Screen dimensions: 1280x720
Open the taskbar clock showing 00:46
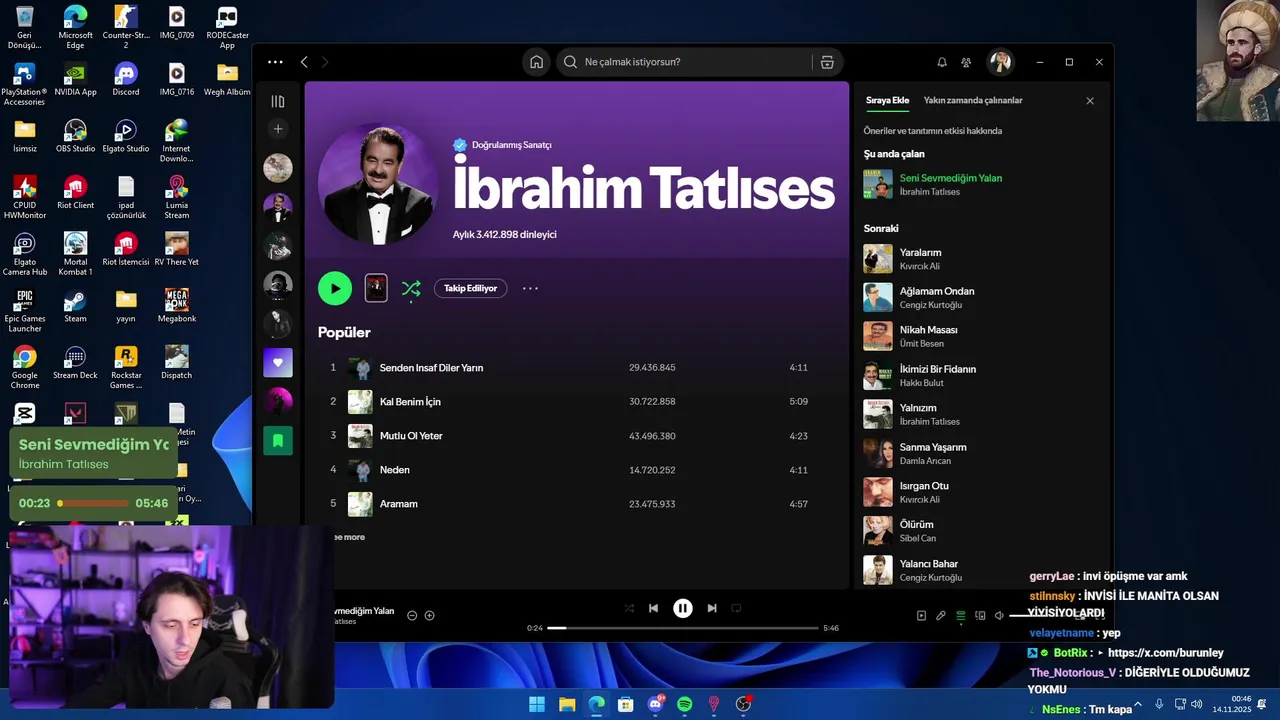(x=1232, y=704)
